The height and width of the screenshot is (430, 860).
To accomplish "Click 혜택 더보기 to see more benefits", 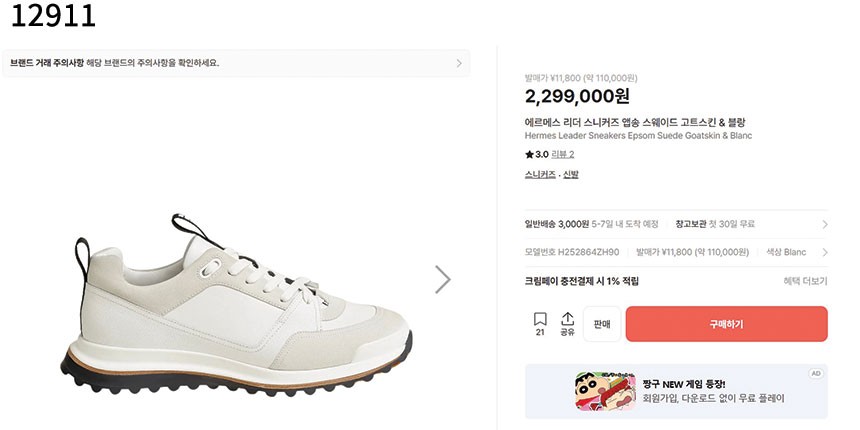I will 805,282.
